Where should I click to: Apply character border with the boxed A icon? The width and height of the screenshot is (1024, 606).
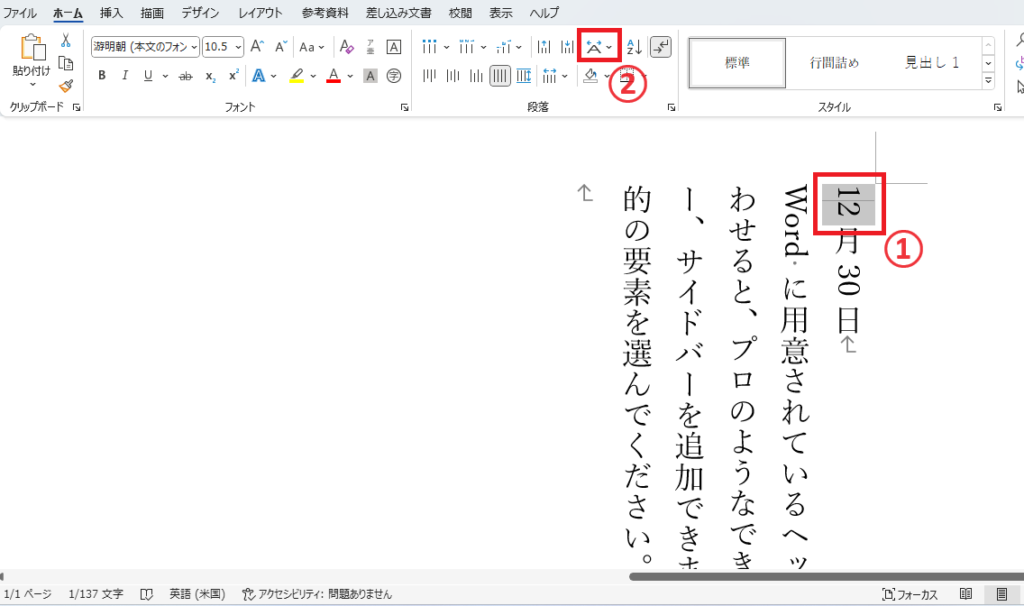tap(394, 46)
